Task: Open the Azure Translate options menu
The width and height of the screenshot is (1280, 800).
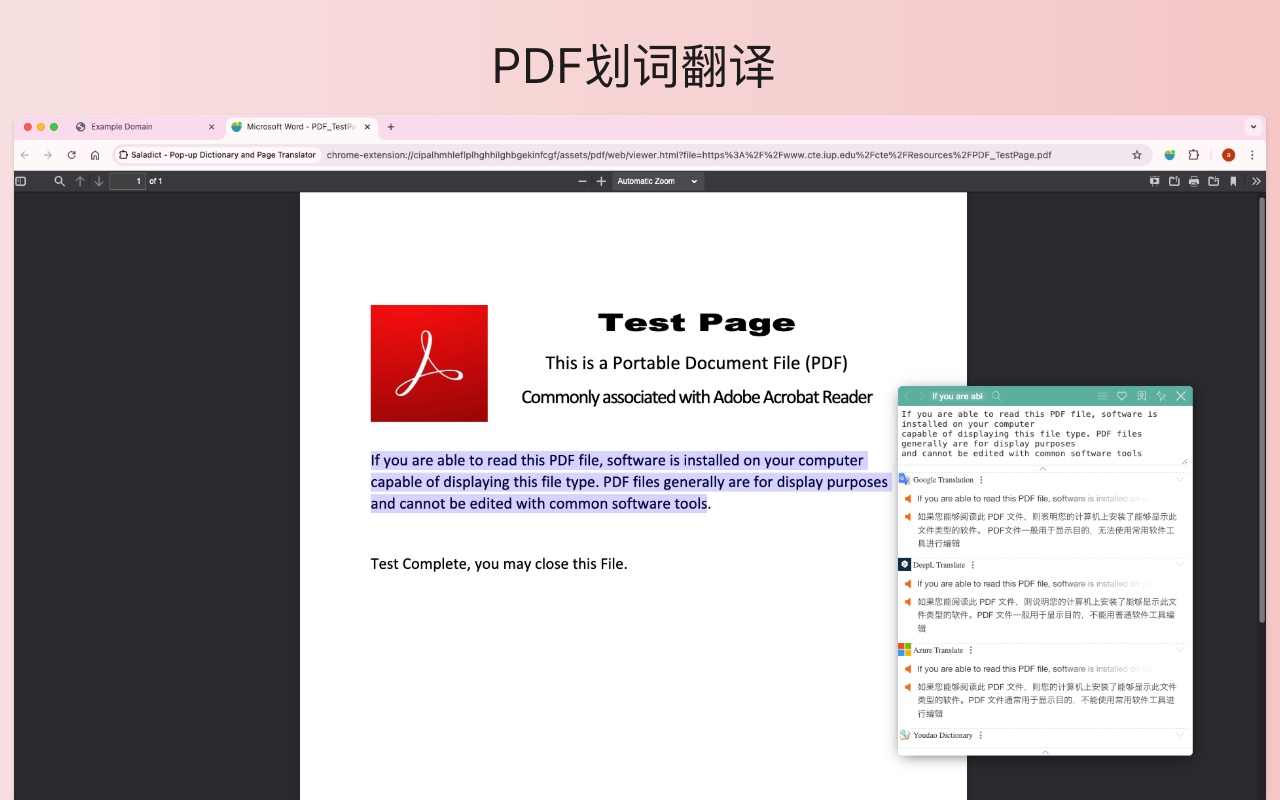Action: tap(973, 649)
